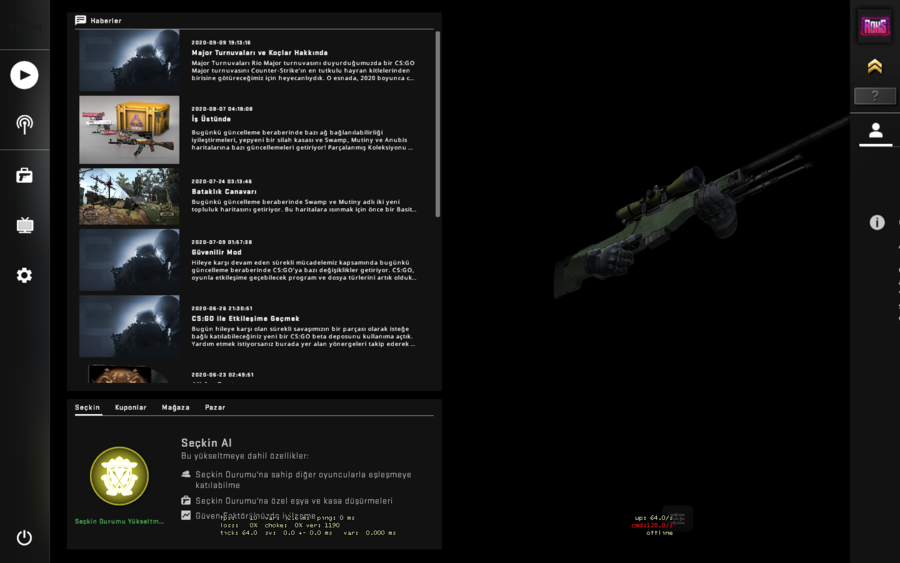The width and height of the screenshot is (900, 563).
Task: Click 'Bu yükseltmeye dahil özellikler:' text
Action: click(x=245, y=456)
